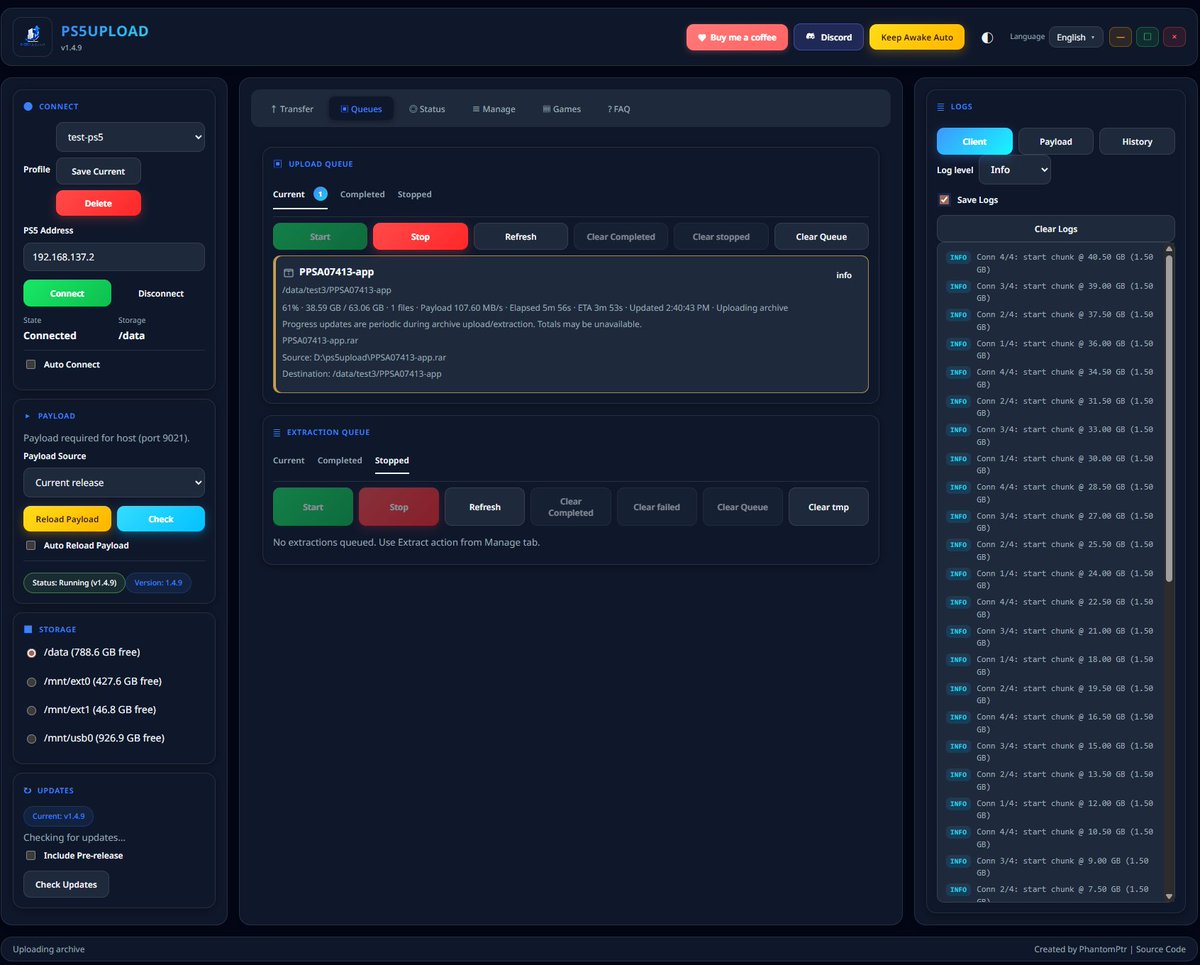Open the Payload Source dropdown
This screenshot has width=1200, height=965.
(114, 482)
